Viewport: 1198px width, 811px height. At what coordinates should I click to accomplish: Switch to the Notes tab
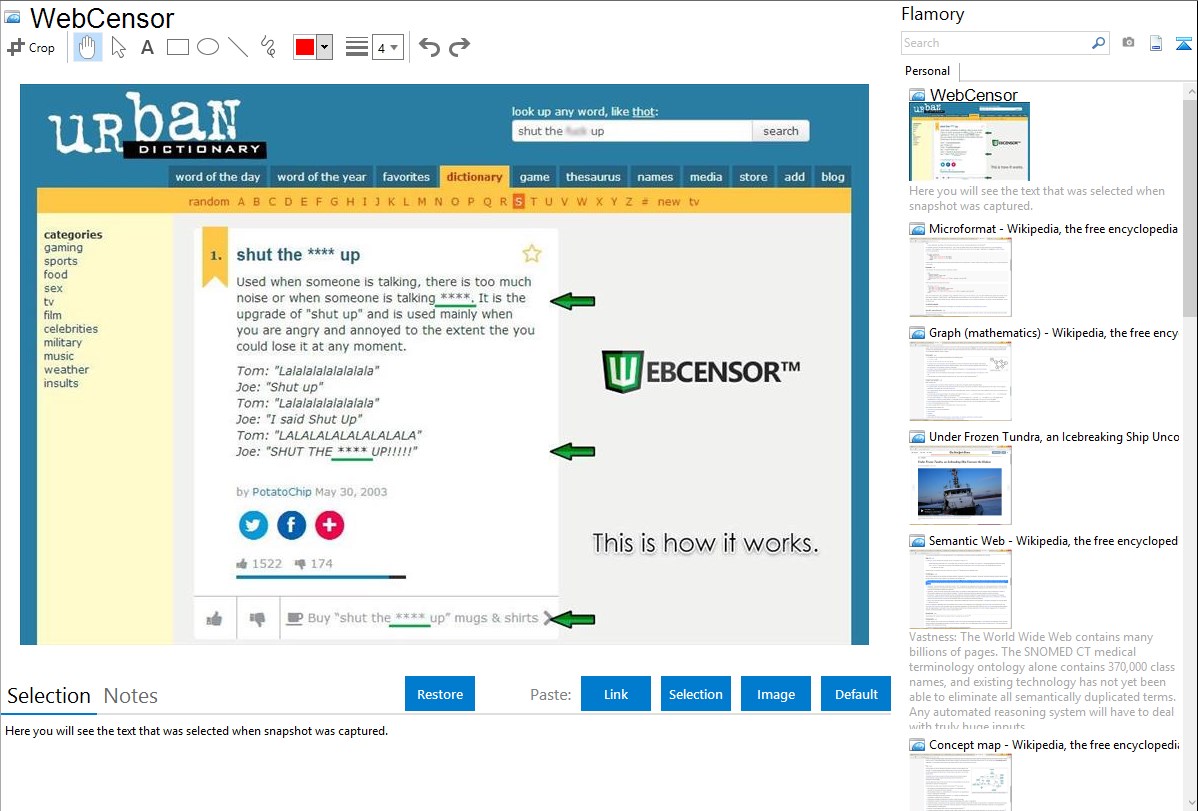tap(130, 696)
